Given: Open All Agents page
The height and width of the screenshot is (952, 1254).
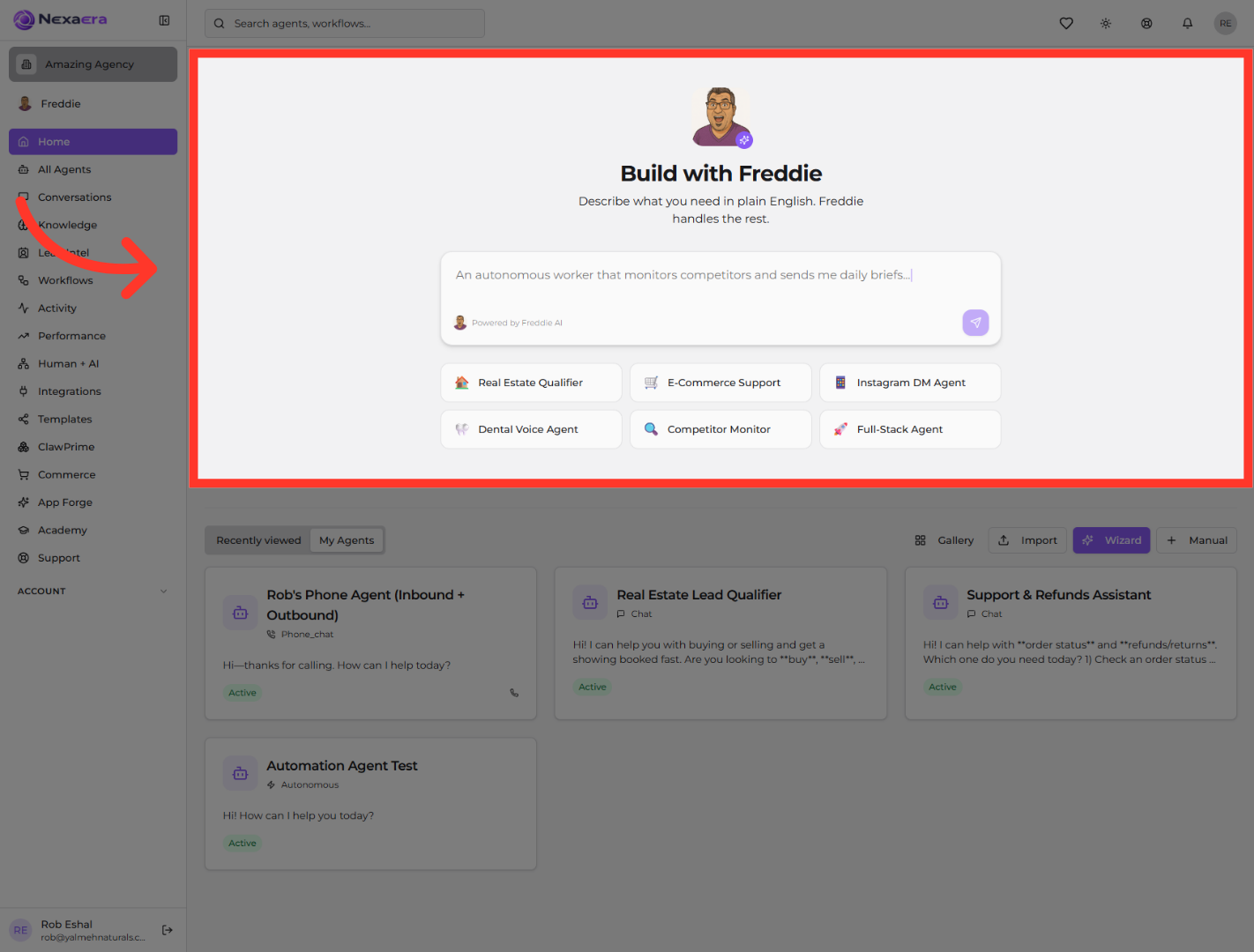Looking at the screenshot, I should pos(93,169).
